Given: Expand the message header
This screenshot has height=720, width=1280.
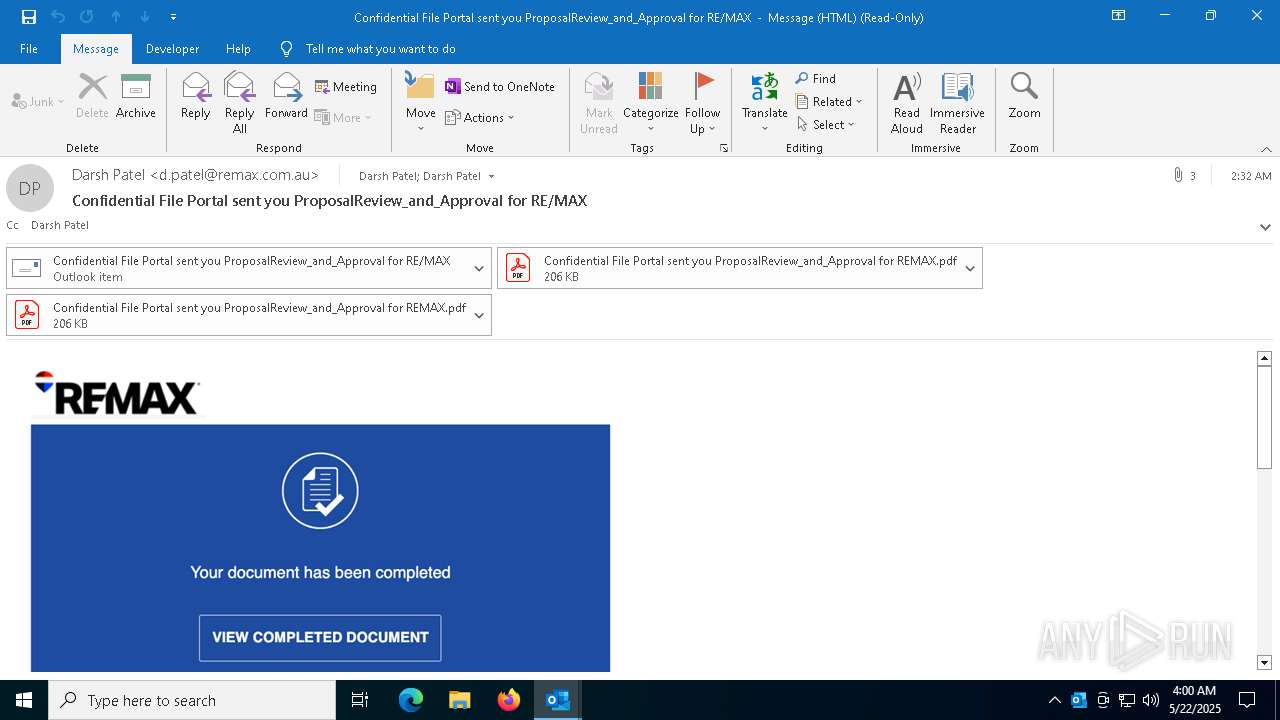Looking at the screenshot, I should pyautogui.click(x=1265, y=227).
